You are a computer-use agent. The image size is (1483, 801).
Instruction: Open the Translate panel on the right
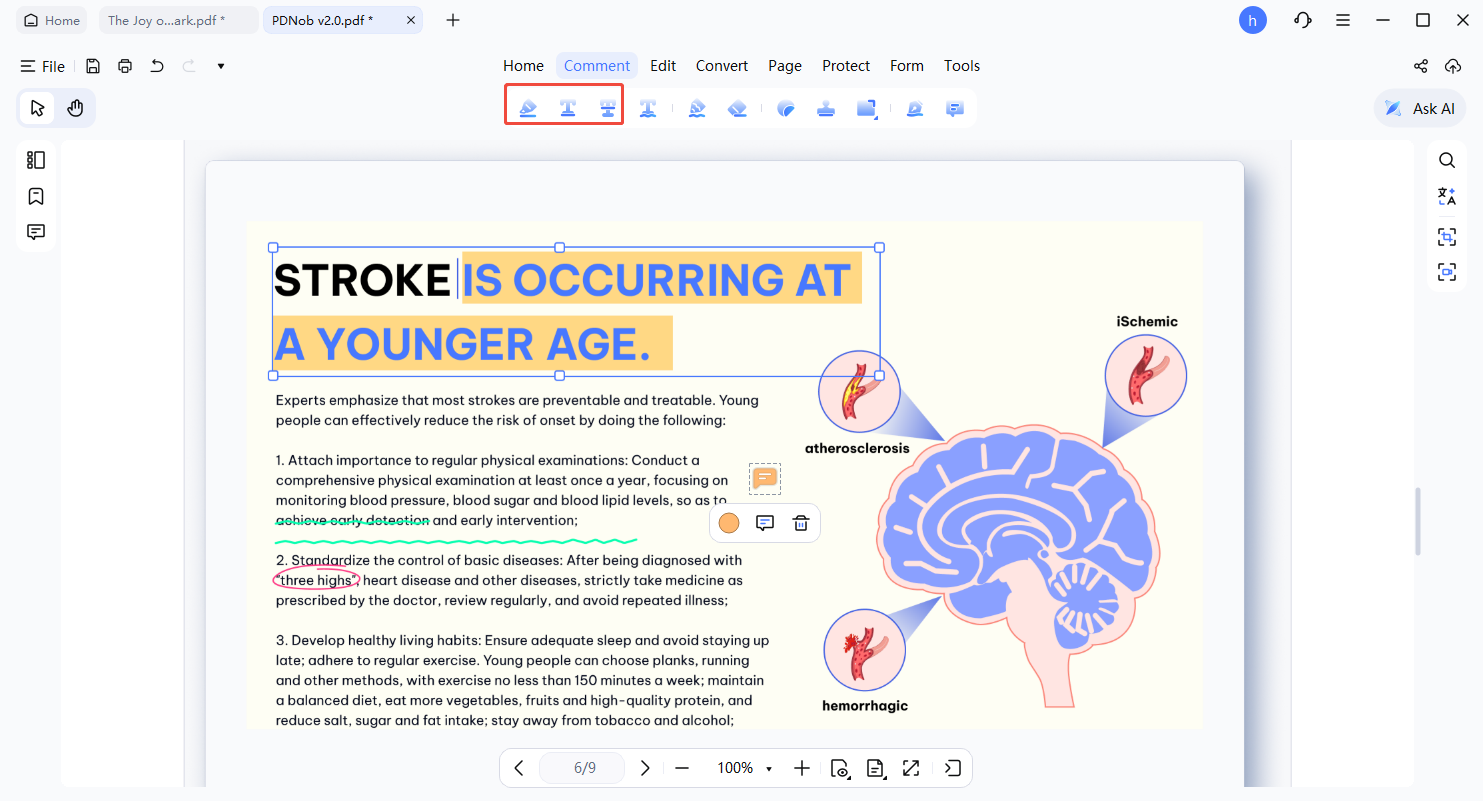pos(1446,196)
